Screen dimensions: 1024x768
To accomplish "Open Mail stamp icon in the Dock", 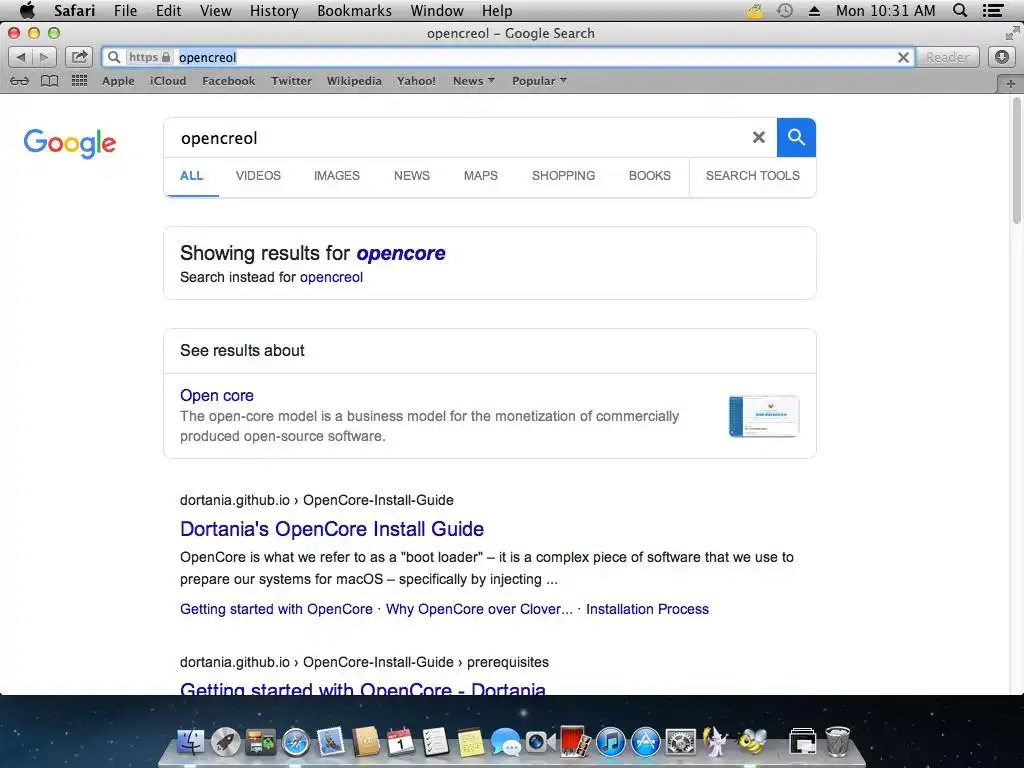I will pos(331,743).
